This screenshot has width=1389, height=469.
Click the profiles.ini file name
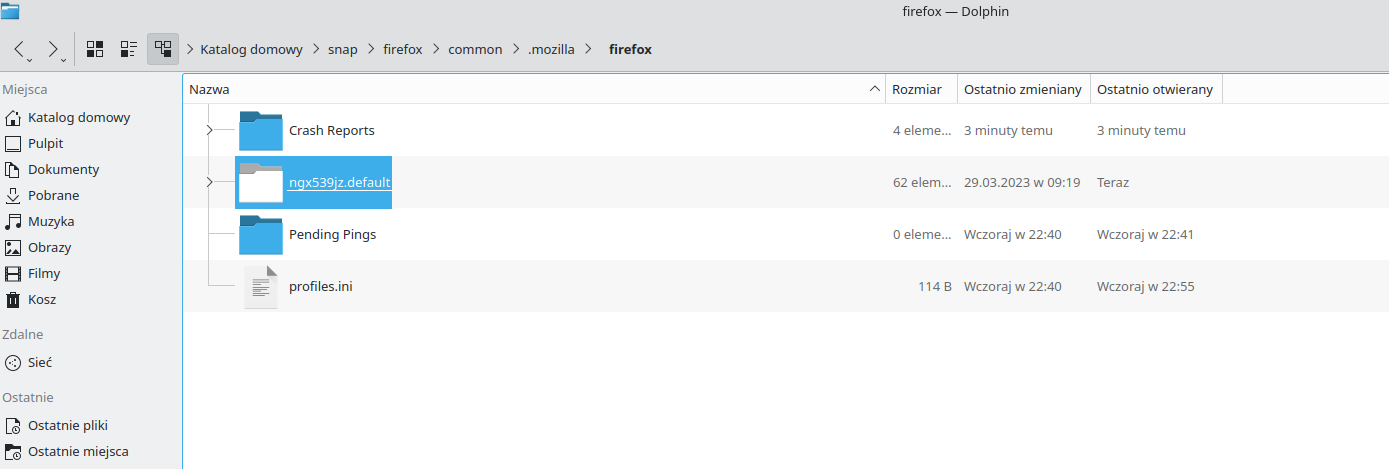tap(321, 286)
